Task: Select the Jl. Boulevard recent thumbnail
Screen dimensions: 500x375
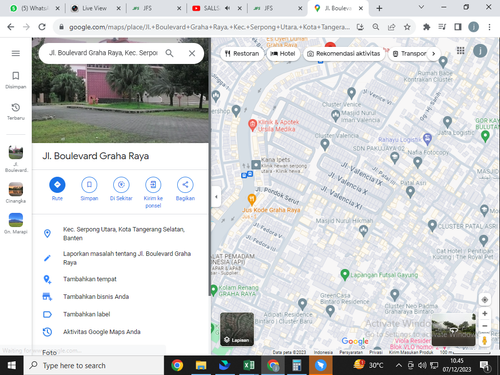Action: coord(16,159)
